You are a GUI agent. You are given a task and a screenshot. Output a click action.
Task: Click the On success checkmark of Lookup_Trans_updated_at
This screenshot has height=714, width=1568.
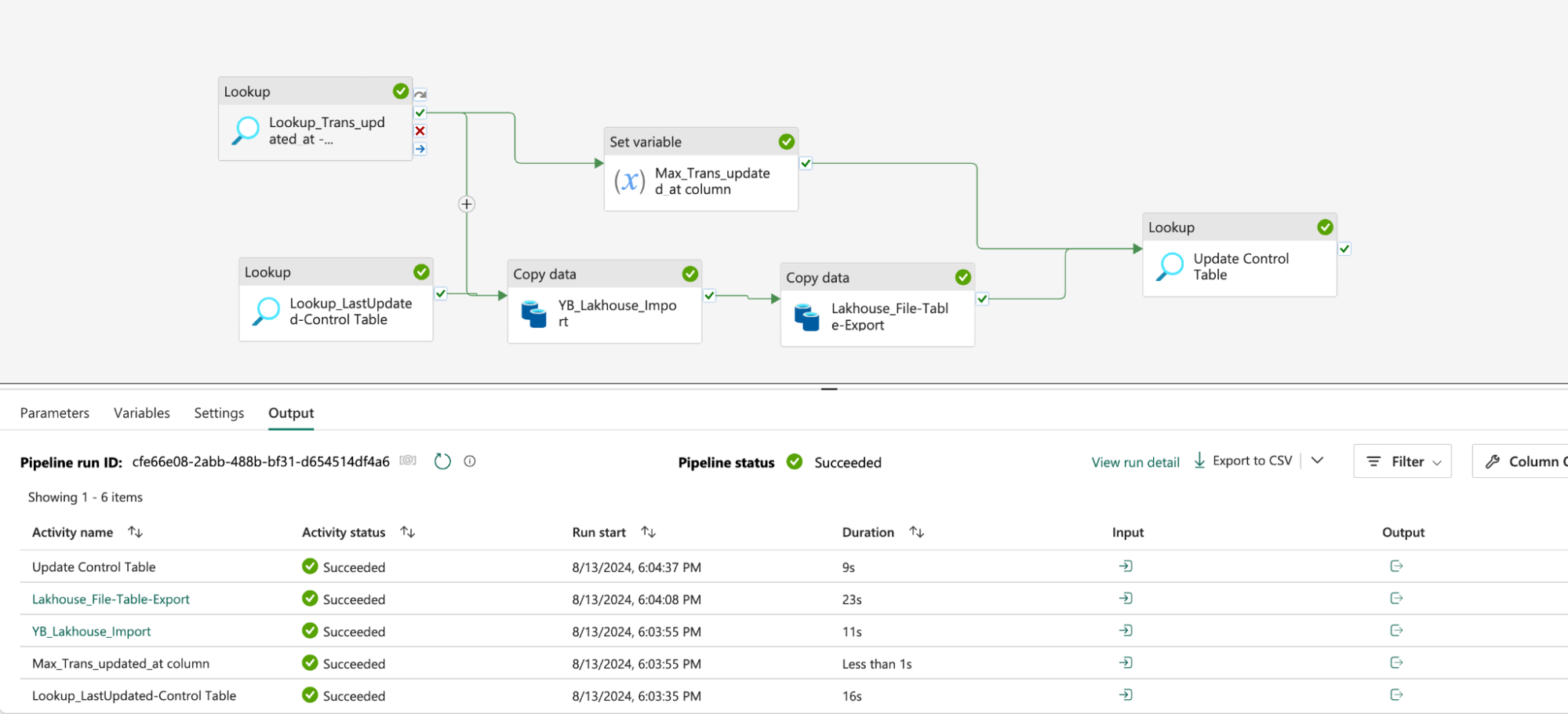coord(420,113)
